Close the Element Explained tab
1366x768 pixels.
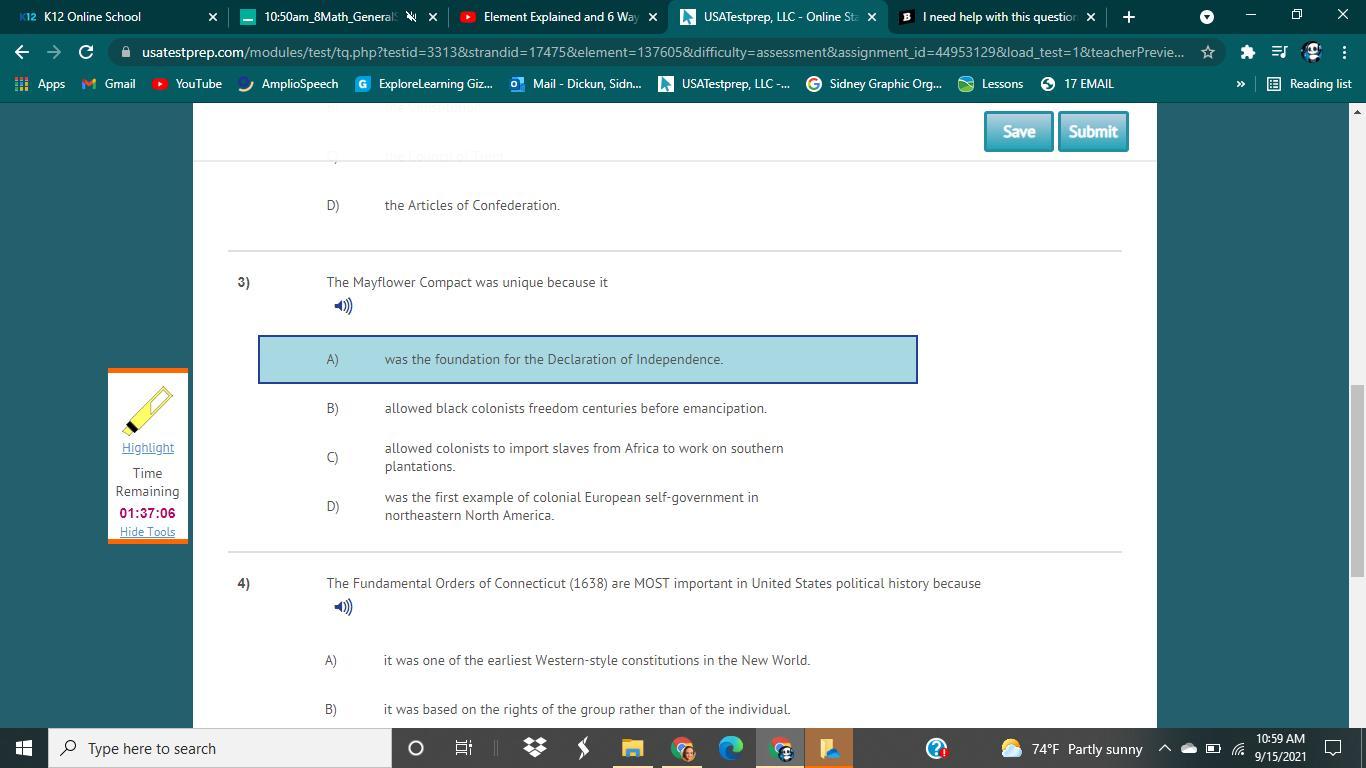pos(653,17)
